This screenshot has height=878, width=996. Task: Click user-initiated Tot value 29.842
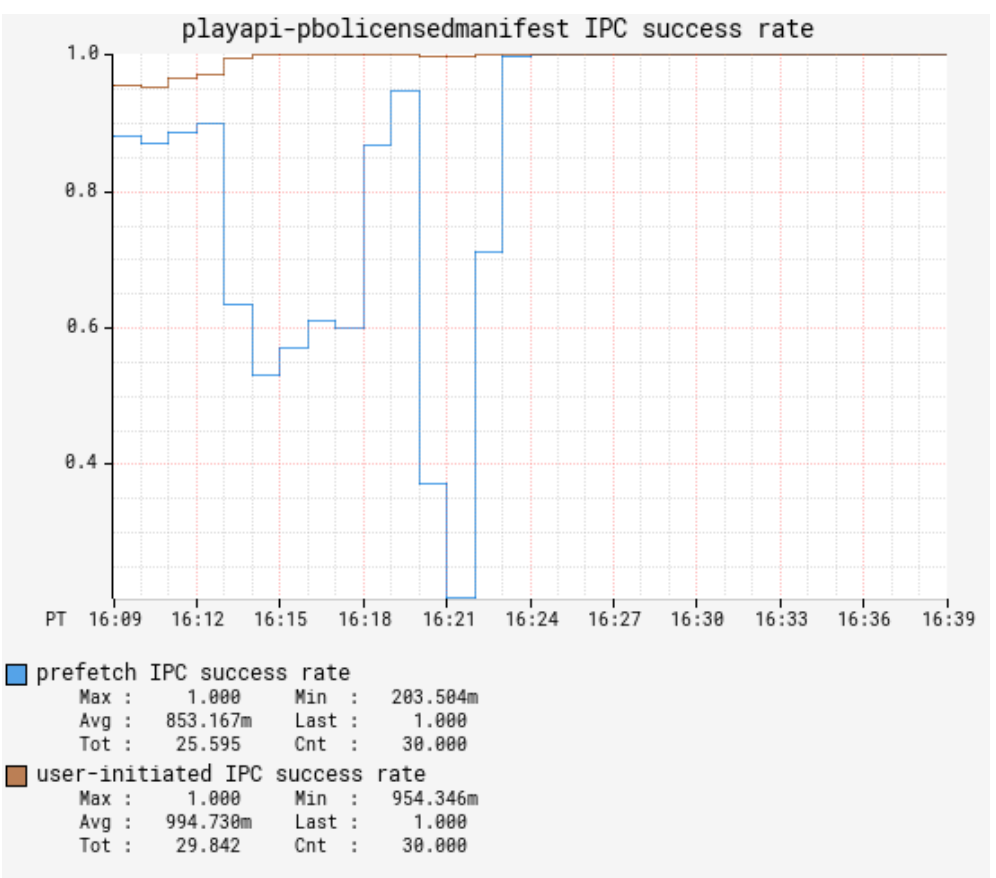pos(208,846)
